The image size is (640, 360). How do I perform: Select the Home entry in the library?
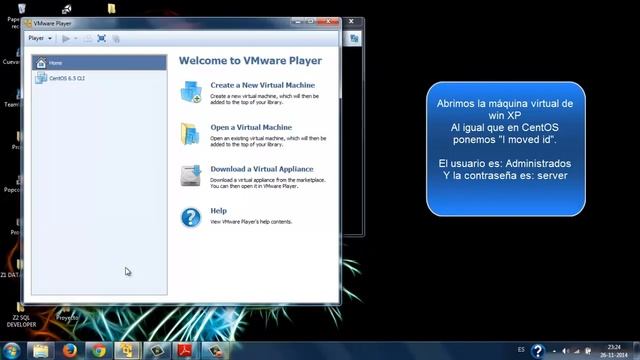point(99,63)
